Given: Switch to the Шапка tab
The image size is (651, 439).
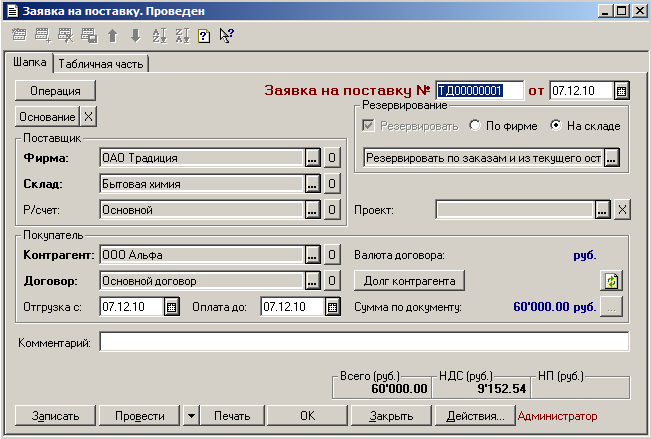Looking at the screenshot, I should 30,63.
